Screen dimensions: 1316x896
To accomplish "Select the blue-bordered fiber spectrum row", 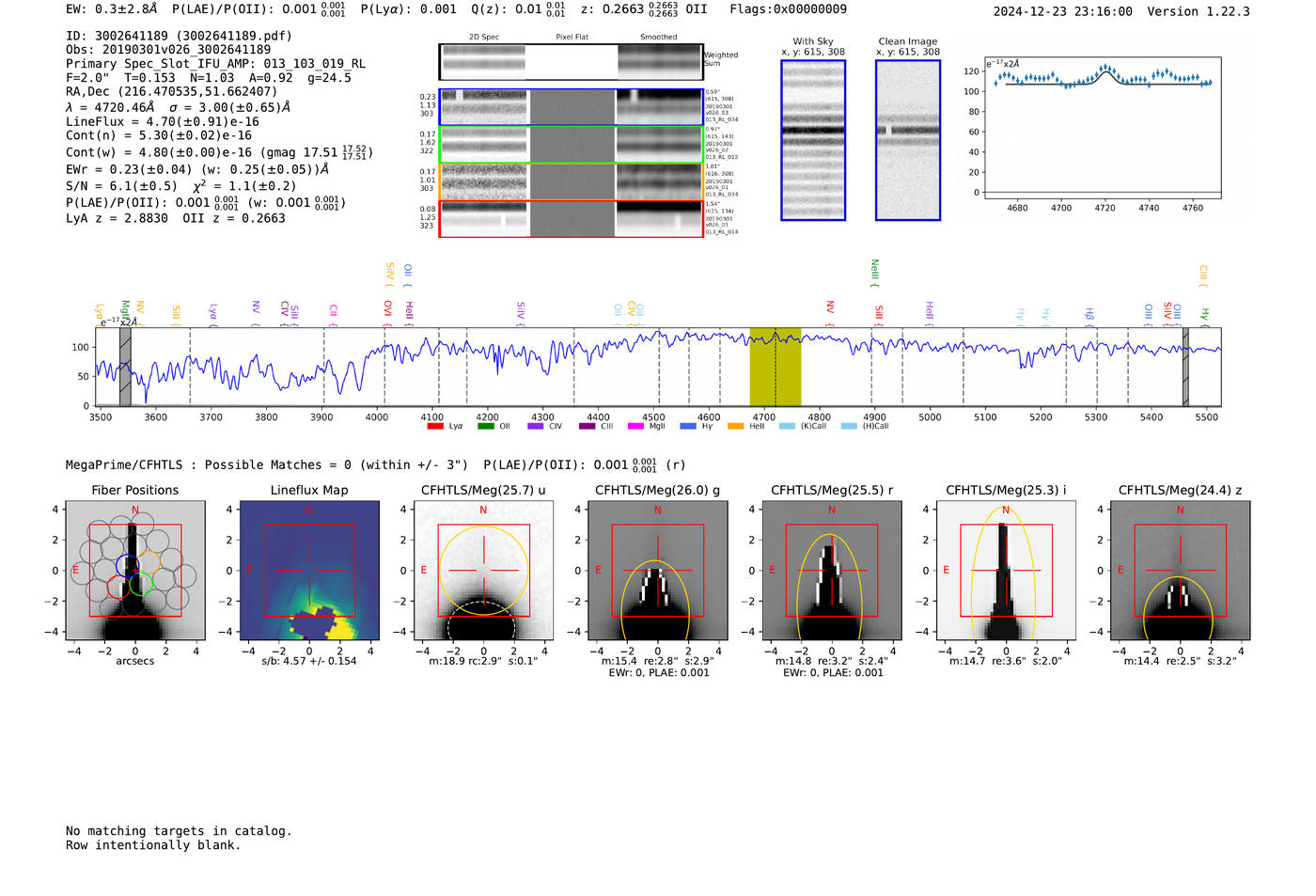I will pyautogui.click(x=571, y=107).
